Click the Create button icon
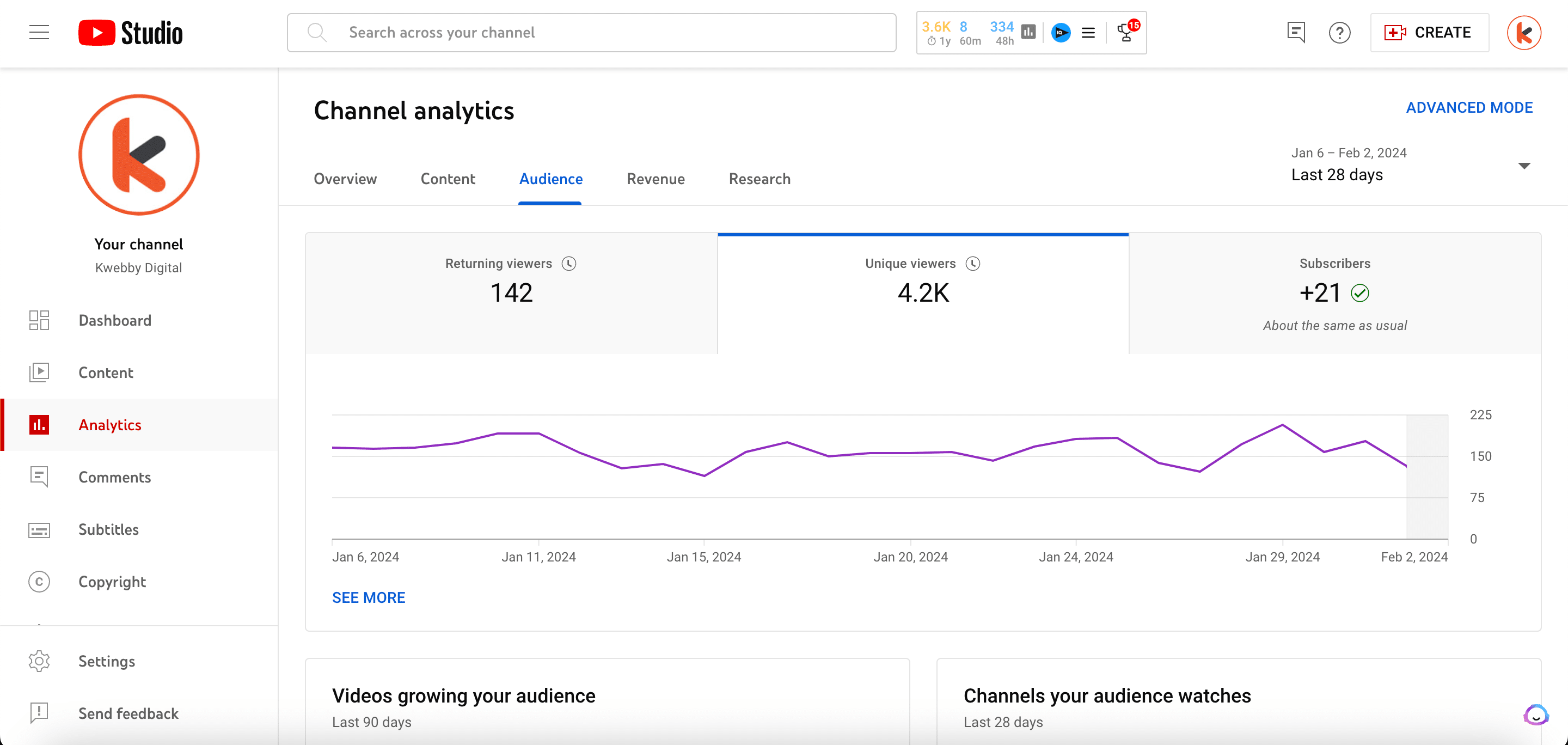Viewport: 1568px width, 745px height. coord(1395,33)
